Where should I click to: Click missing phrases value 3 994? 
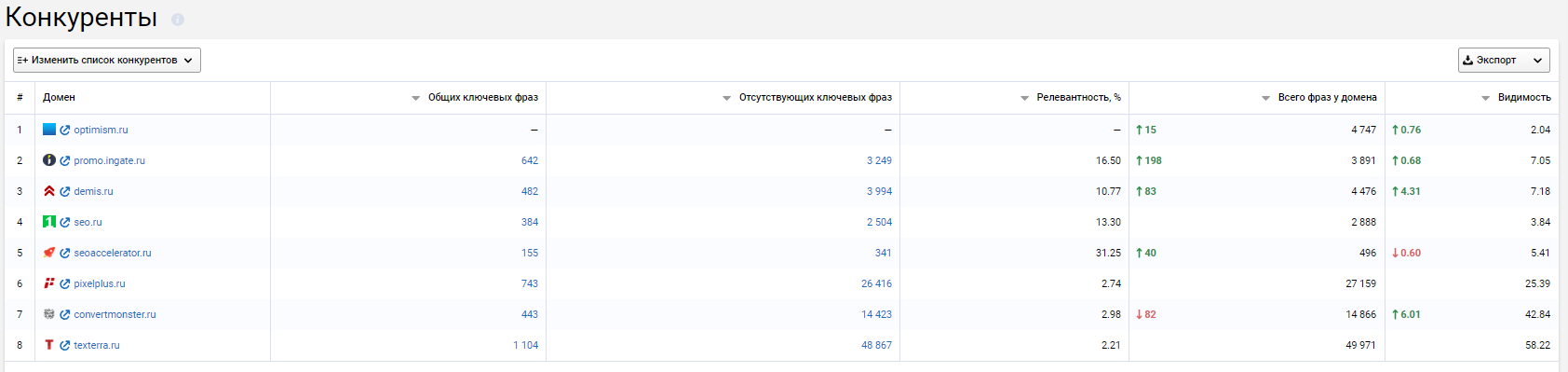[x=879, y=192]
